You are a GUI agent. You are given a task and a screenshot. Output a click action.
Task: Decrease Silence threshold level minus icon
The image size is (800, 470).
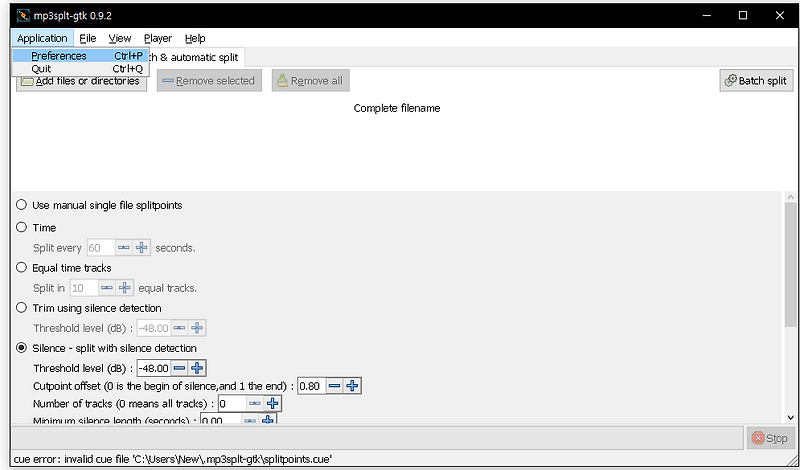pos(179,368)
